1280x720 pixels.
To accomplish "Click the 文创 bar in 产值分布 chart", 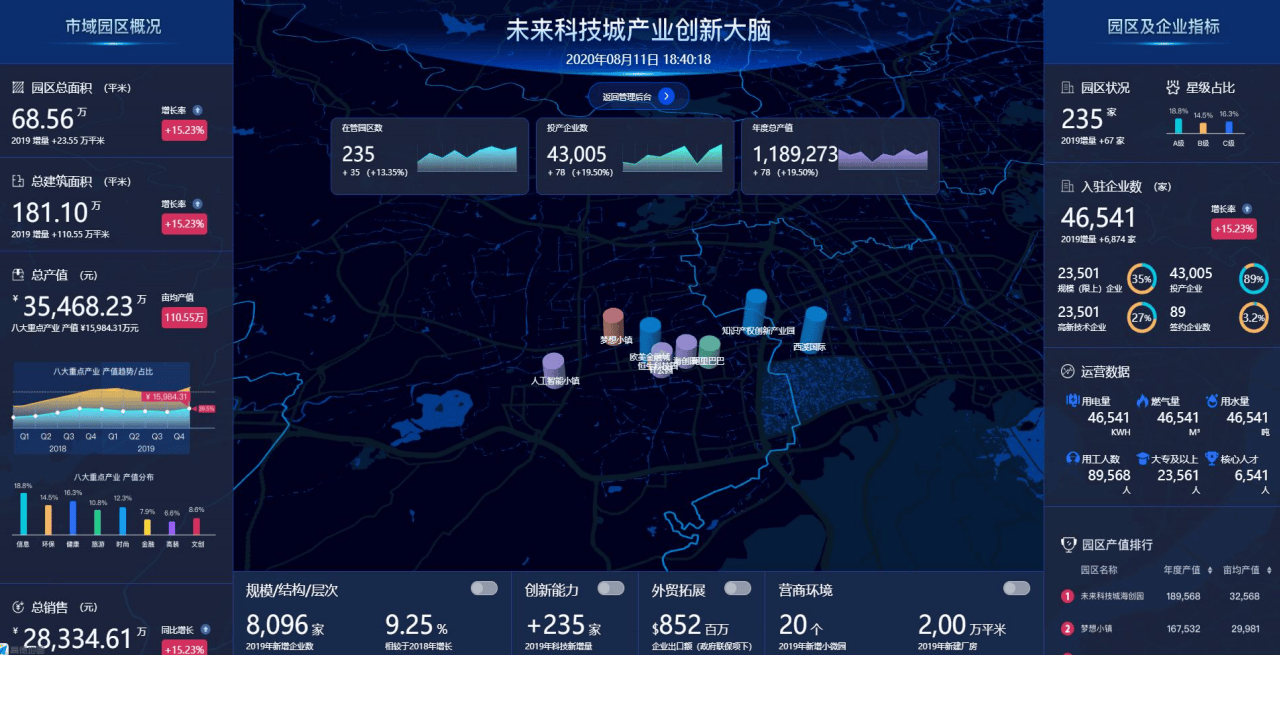I will (197, 526).
